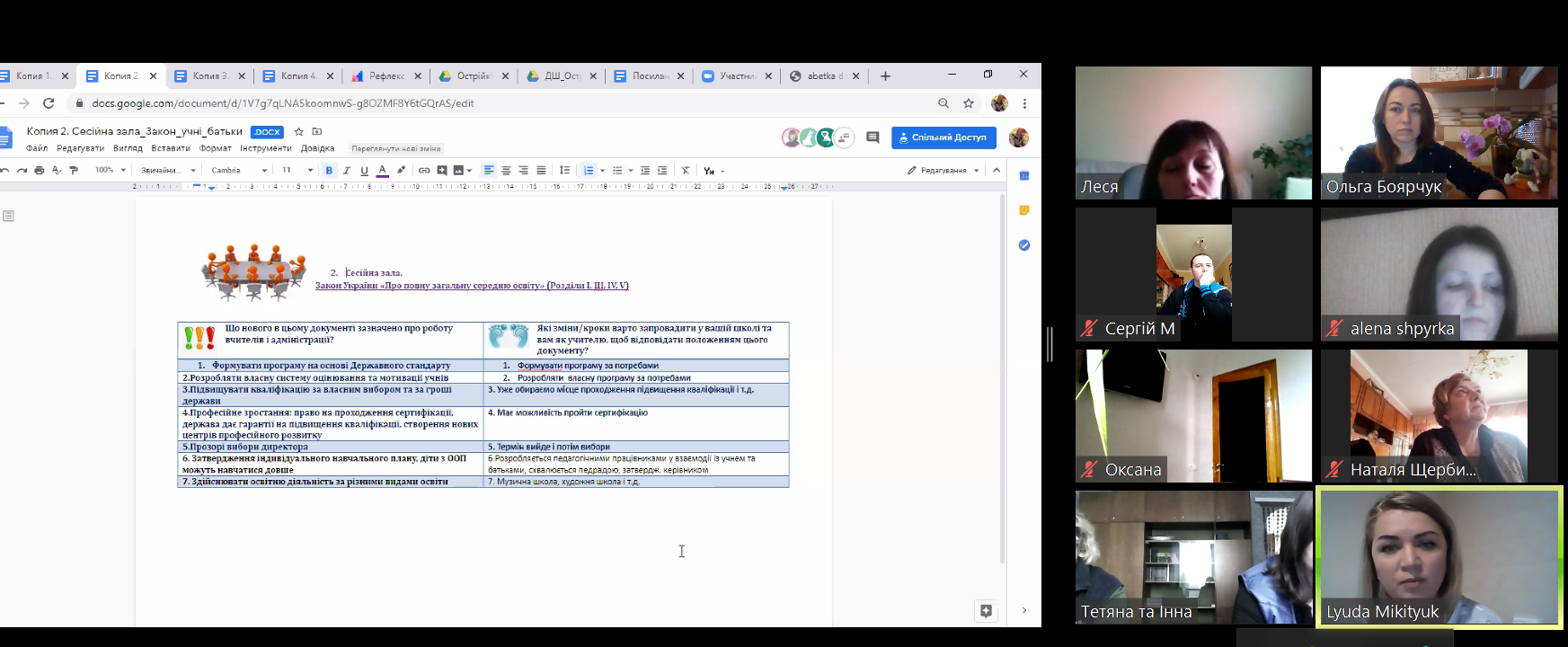
Task: Open the Довідка menu
Action: [x=318, y=148]
